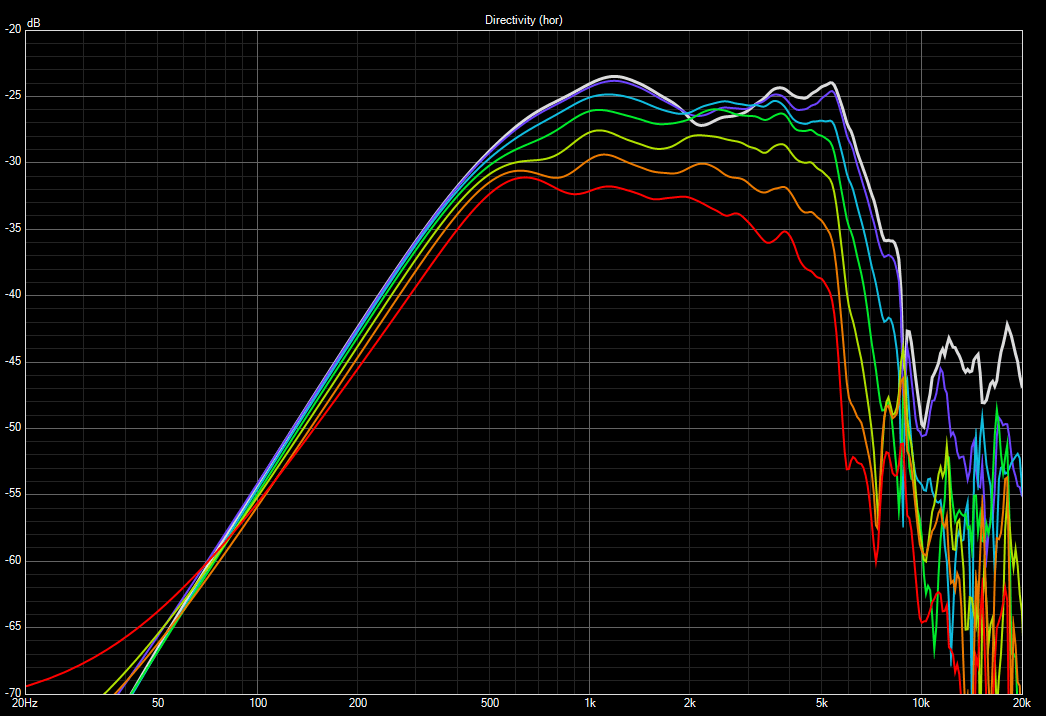
Task: Click the '-50' dB axis label
Action: pyautogui.click(x=13, y=427)
